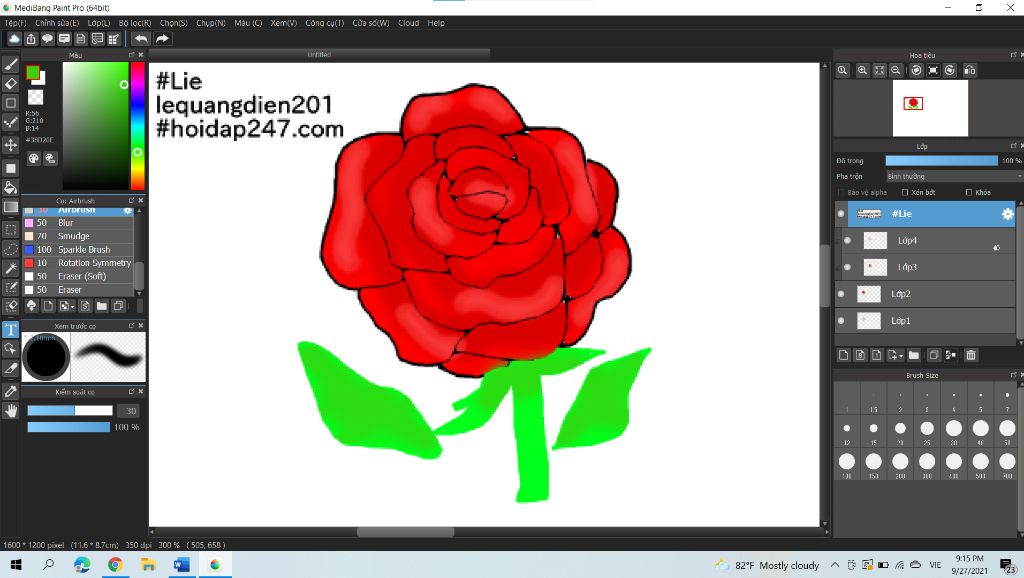1024x578 pixels.
Task: Select the Magic Wand tool
Action: coord(10,268)
